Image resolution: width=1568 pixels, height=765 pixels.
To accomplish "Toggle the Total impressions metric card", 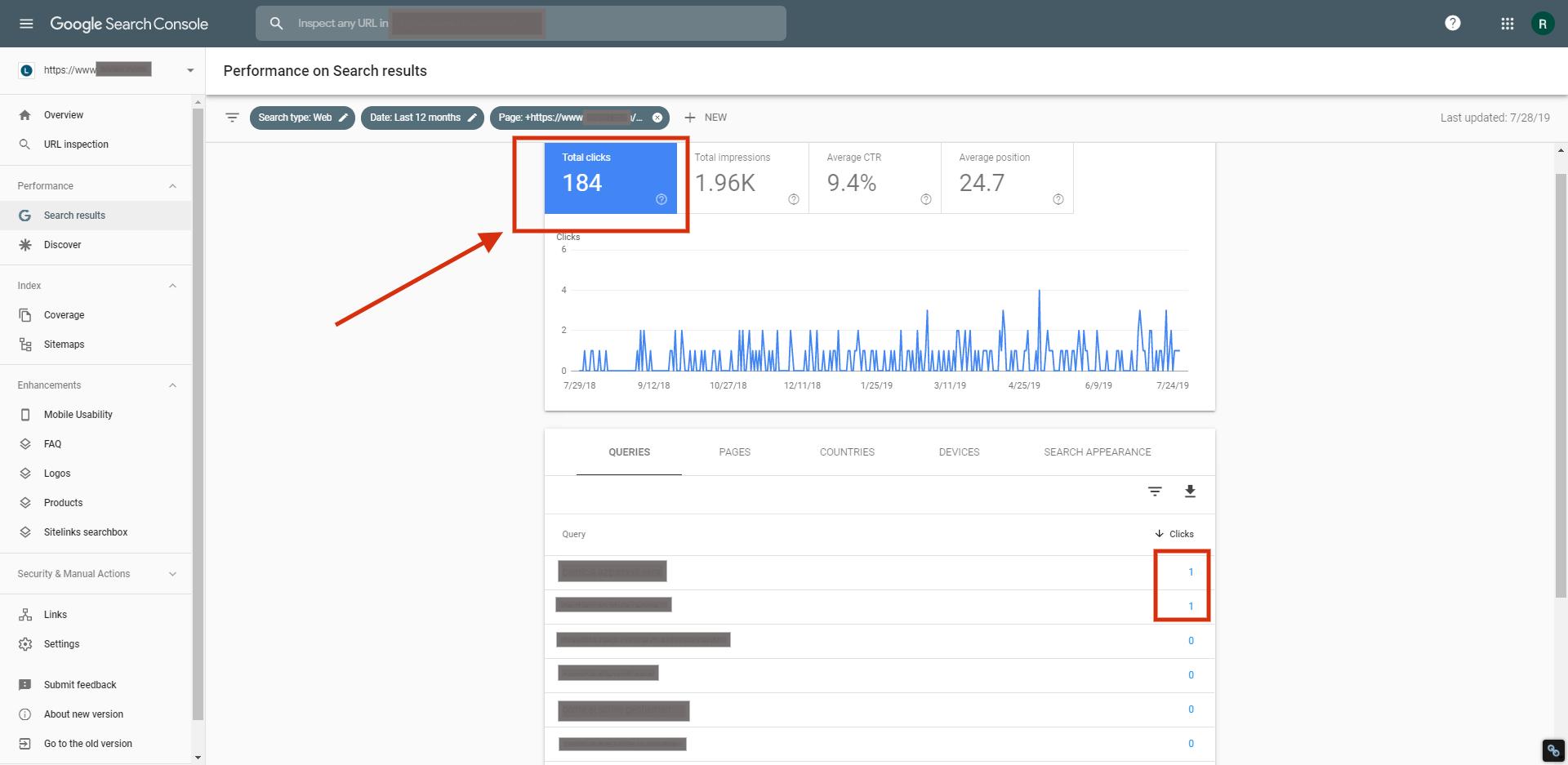I will 743,178.
